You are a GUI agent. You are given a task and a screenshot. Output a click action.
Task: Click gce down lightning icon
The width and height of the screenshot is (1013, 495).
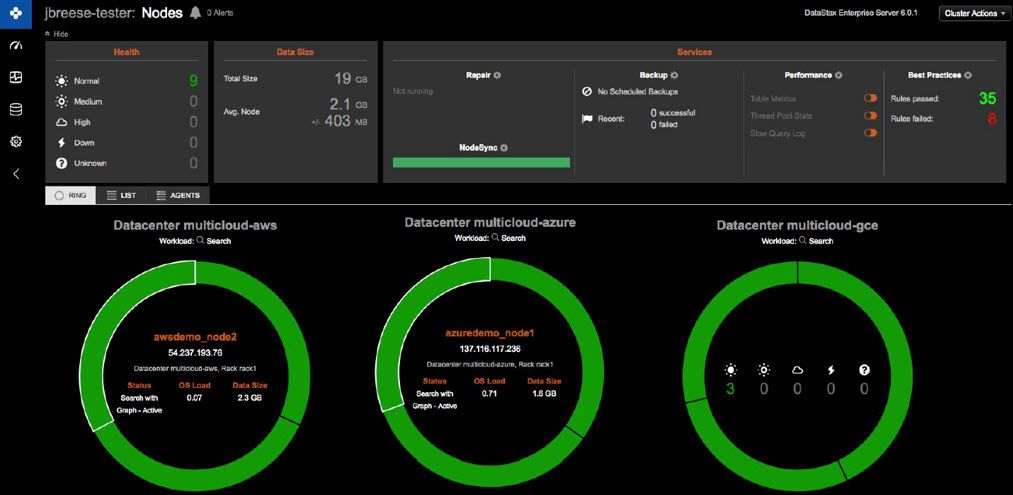click(831, 370)
